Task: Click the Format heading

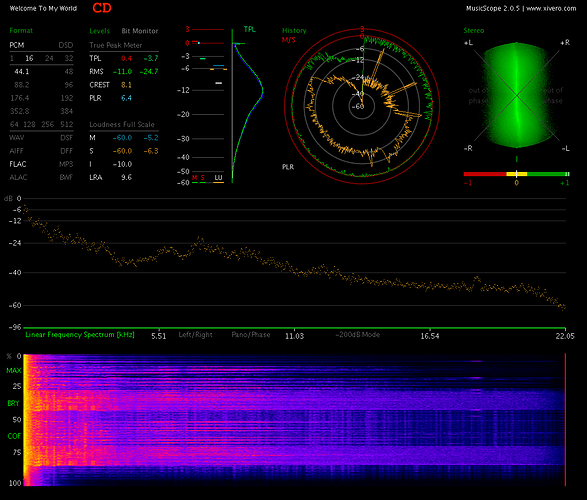Action: pyautogui.click(x=21, y=31)
